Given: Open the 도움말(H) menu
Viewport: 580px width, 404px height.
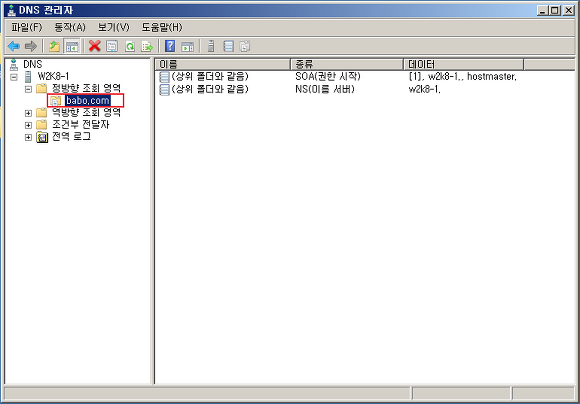Looking at the screenshot, I should tap(162, 27).
